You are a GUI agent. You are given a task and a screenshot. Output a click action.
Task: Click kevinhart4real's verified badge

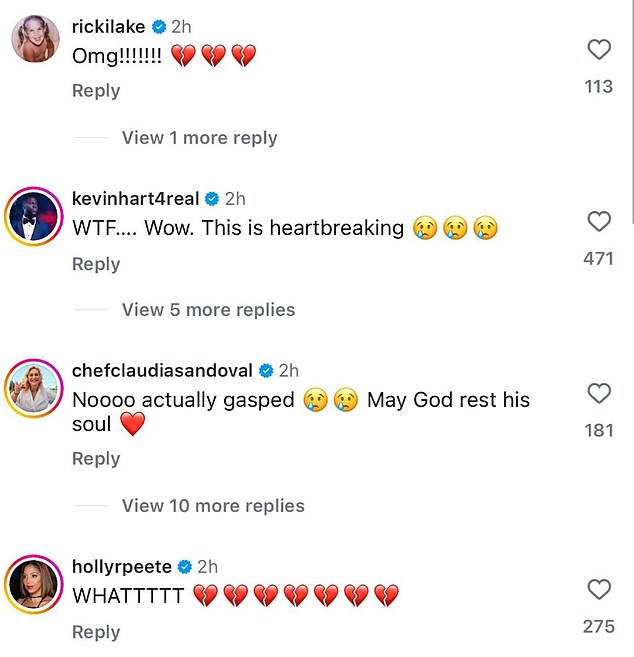212,199
